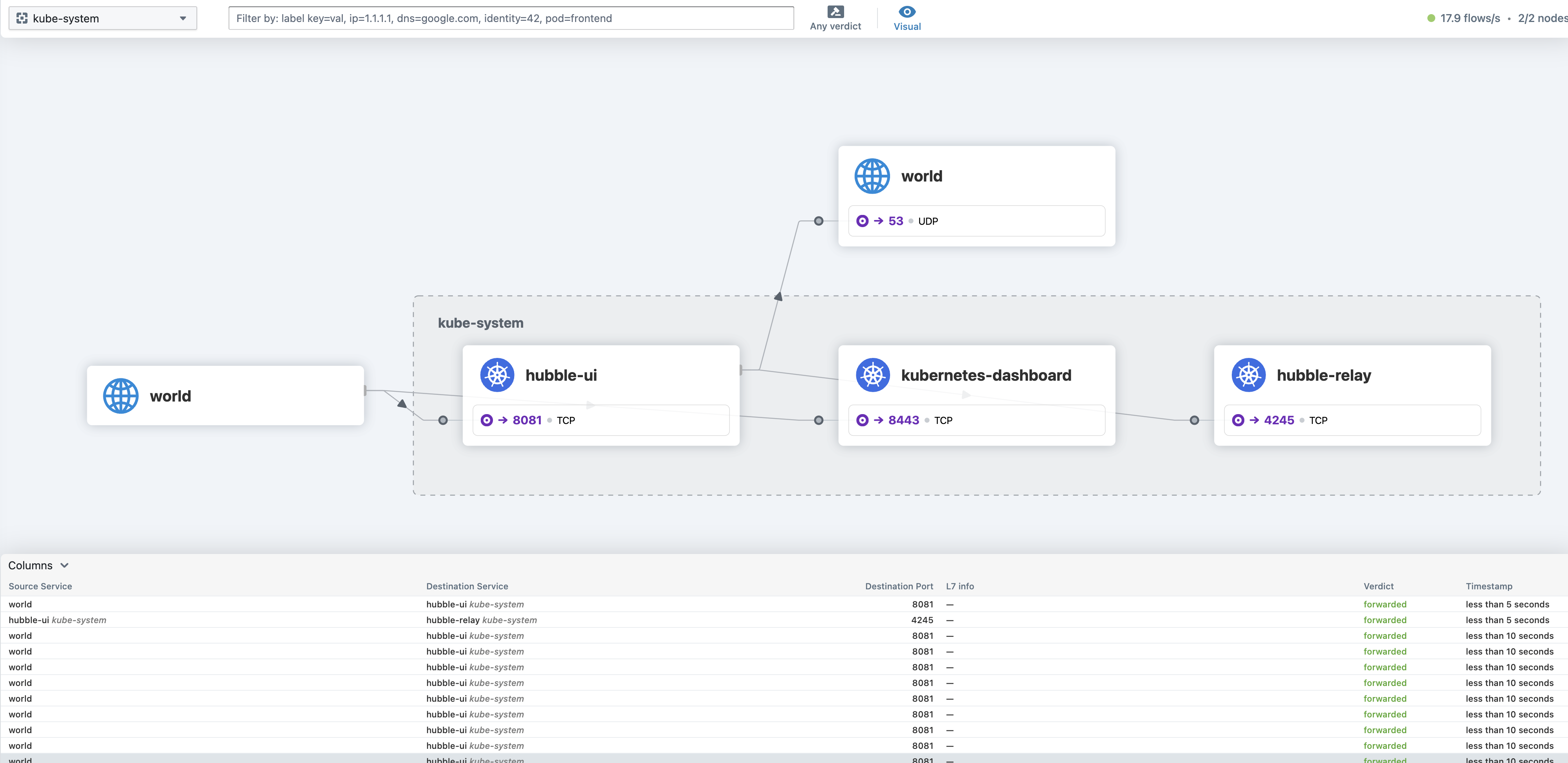
Task: Click connector dot left of port 8443
Action: (819, 420)
